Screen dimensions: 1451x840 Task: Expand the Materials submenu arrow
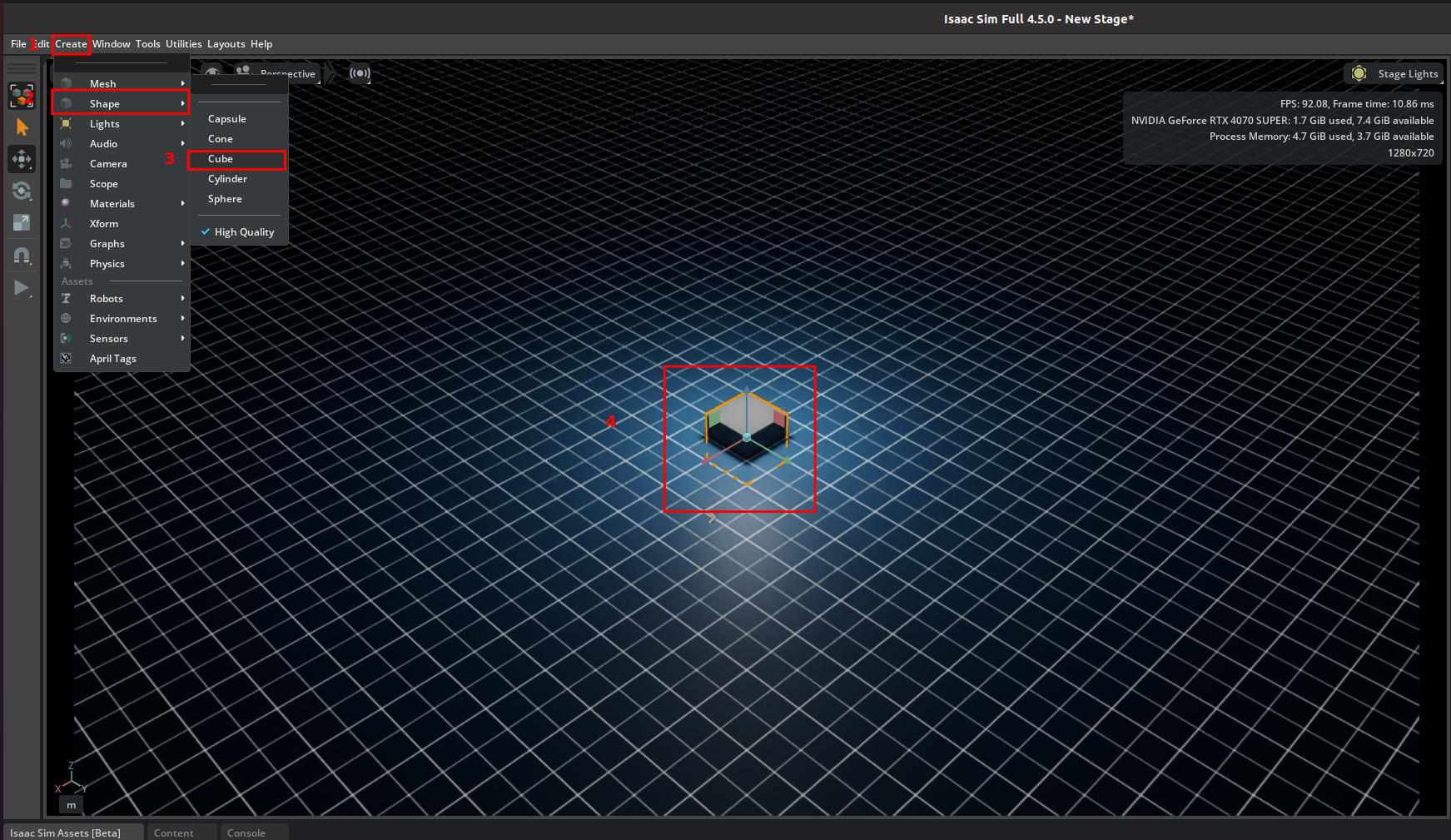tap(182, 203)
